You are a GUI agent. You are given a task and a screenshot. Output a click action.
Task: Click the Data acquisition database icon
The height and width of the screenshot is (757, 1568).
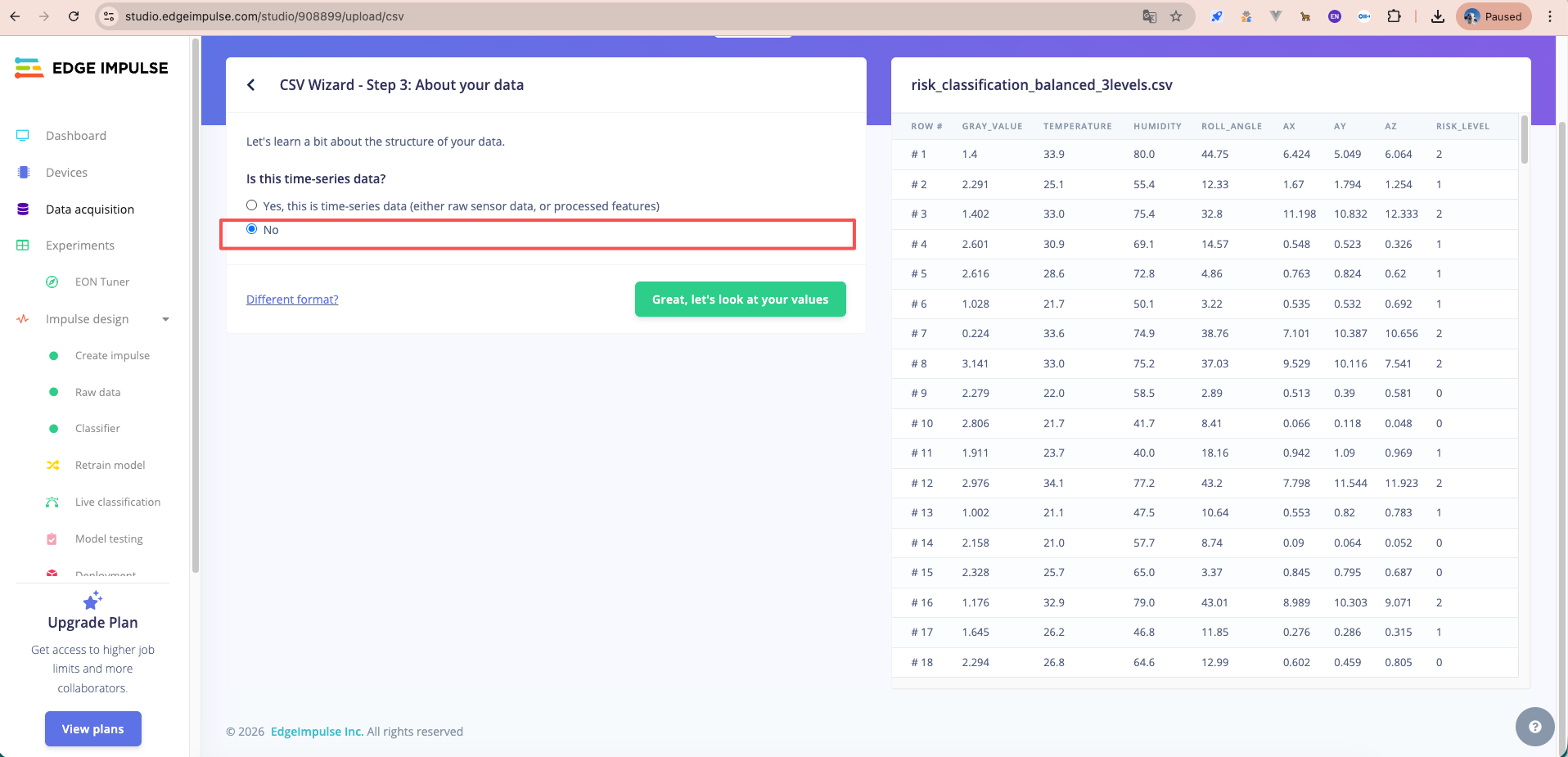coord(23,210)
